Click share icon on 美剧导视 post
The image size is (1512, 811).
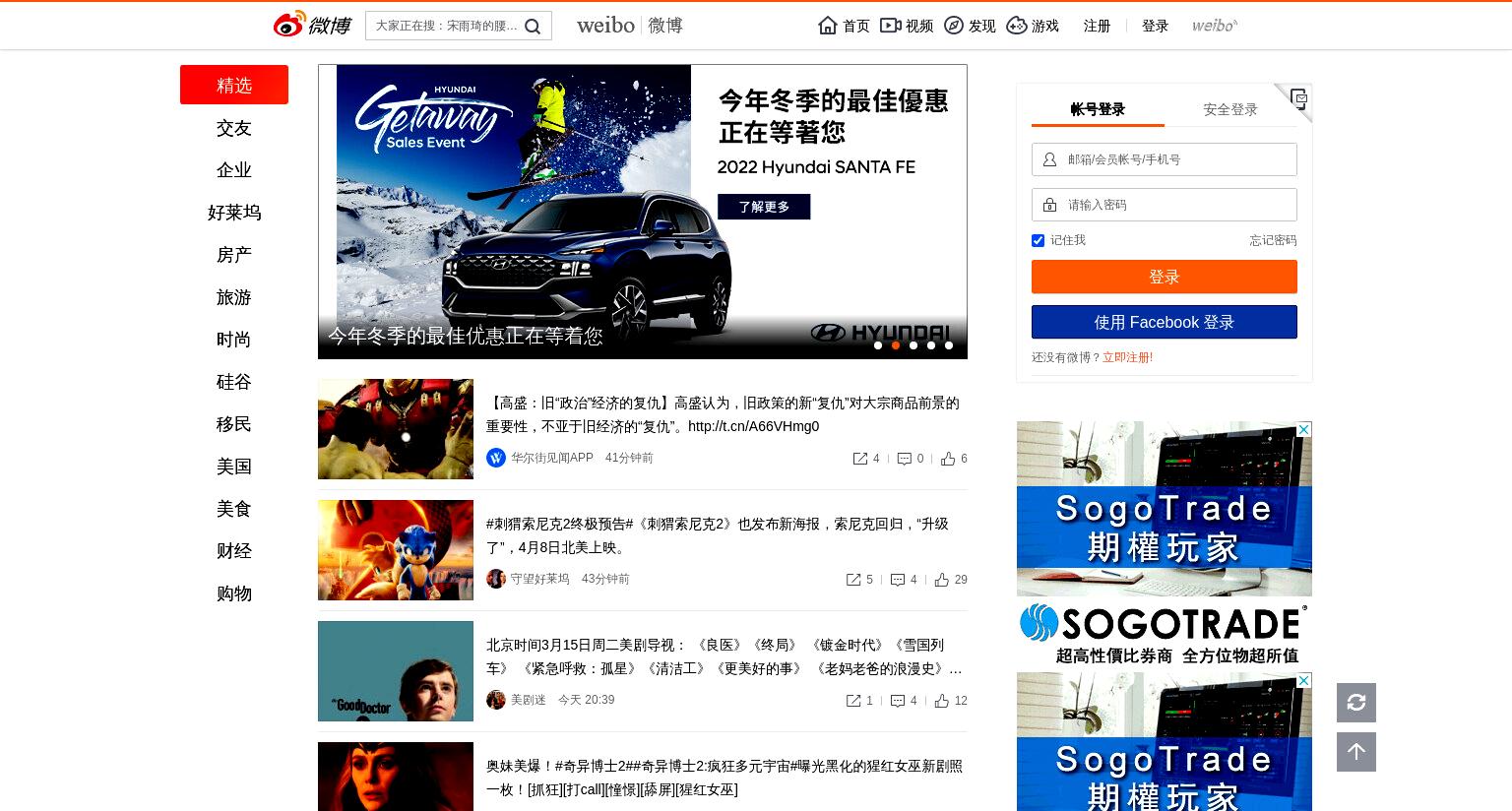pos(853,701)
